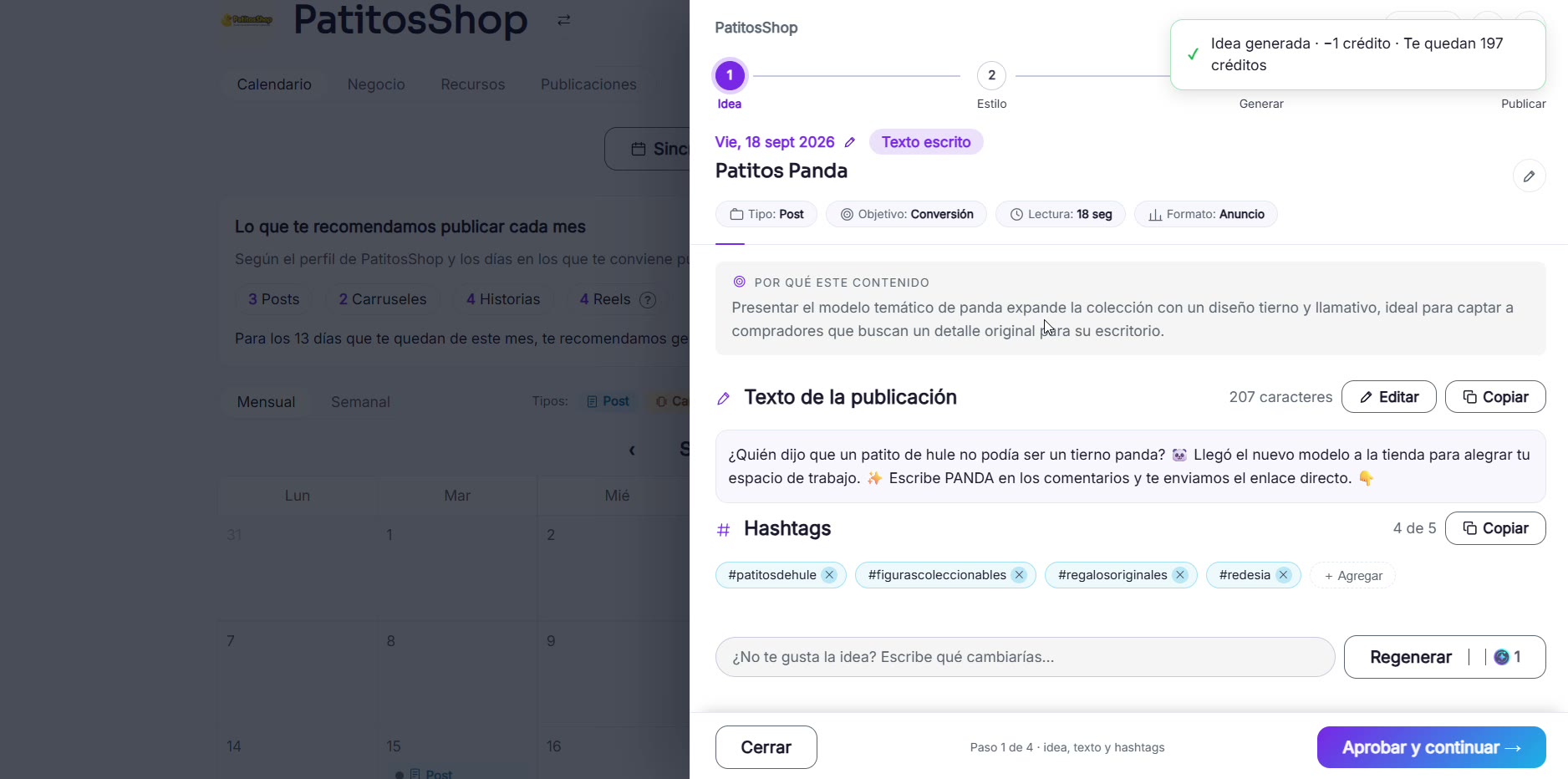The image size is (1568, 779).
Task: Click the Sincronizar calendar button
Action: 648,149
